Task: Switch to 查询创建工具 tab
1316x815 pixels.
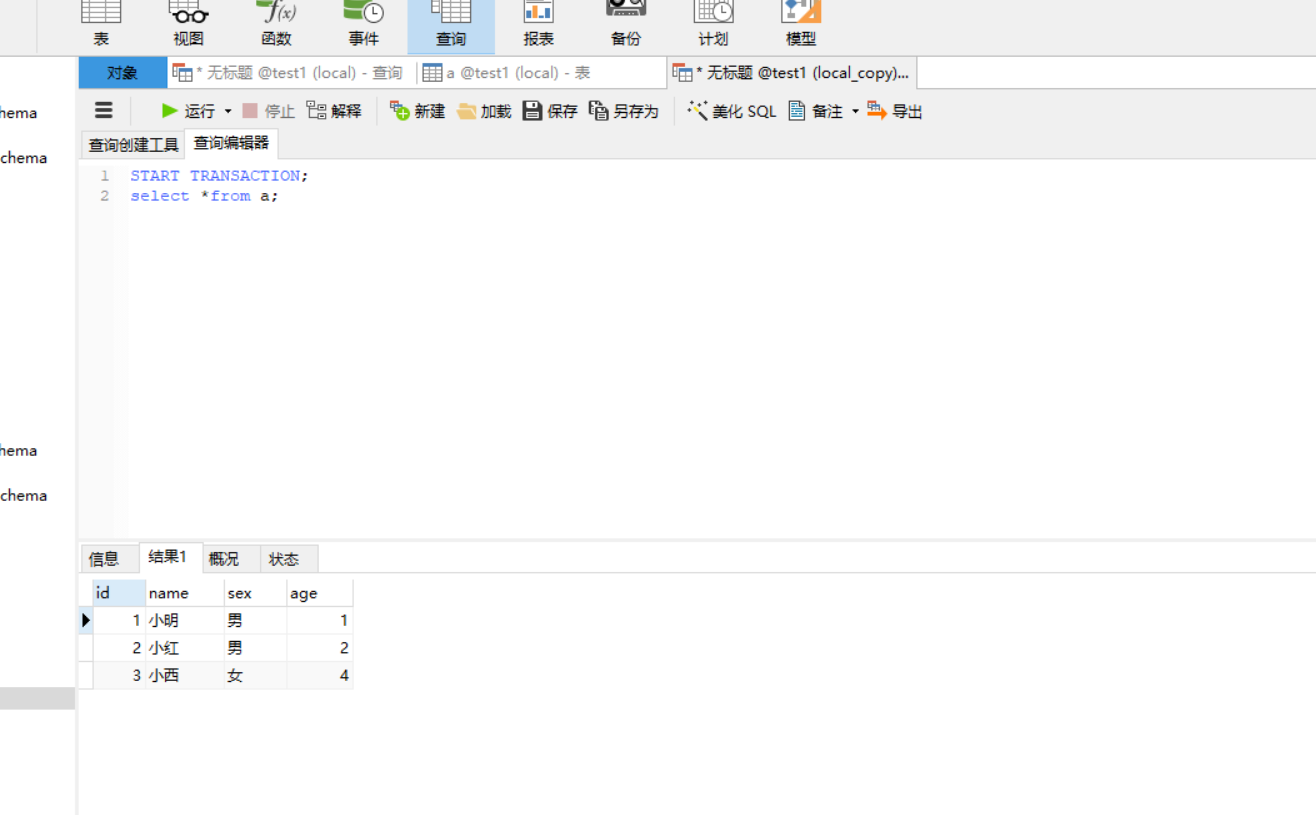Action: tap(133, 145)
